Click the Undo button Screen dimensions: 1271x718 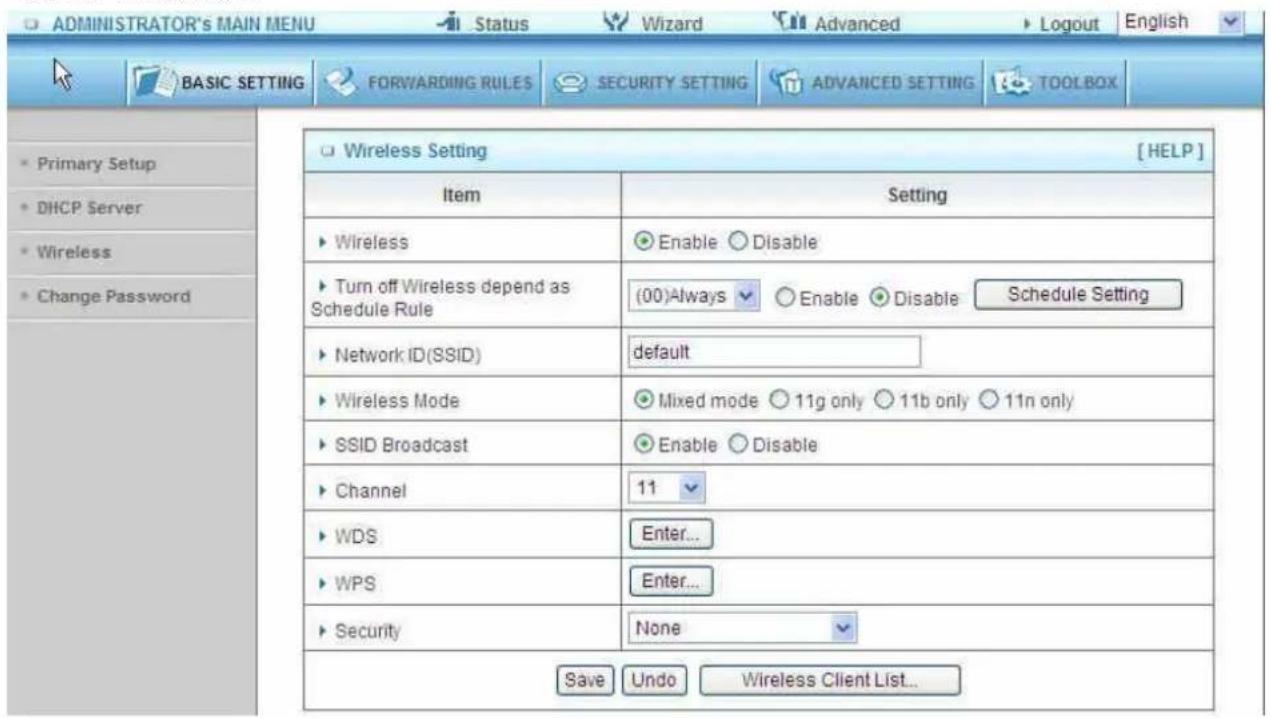655,681
